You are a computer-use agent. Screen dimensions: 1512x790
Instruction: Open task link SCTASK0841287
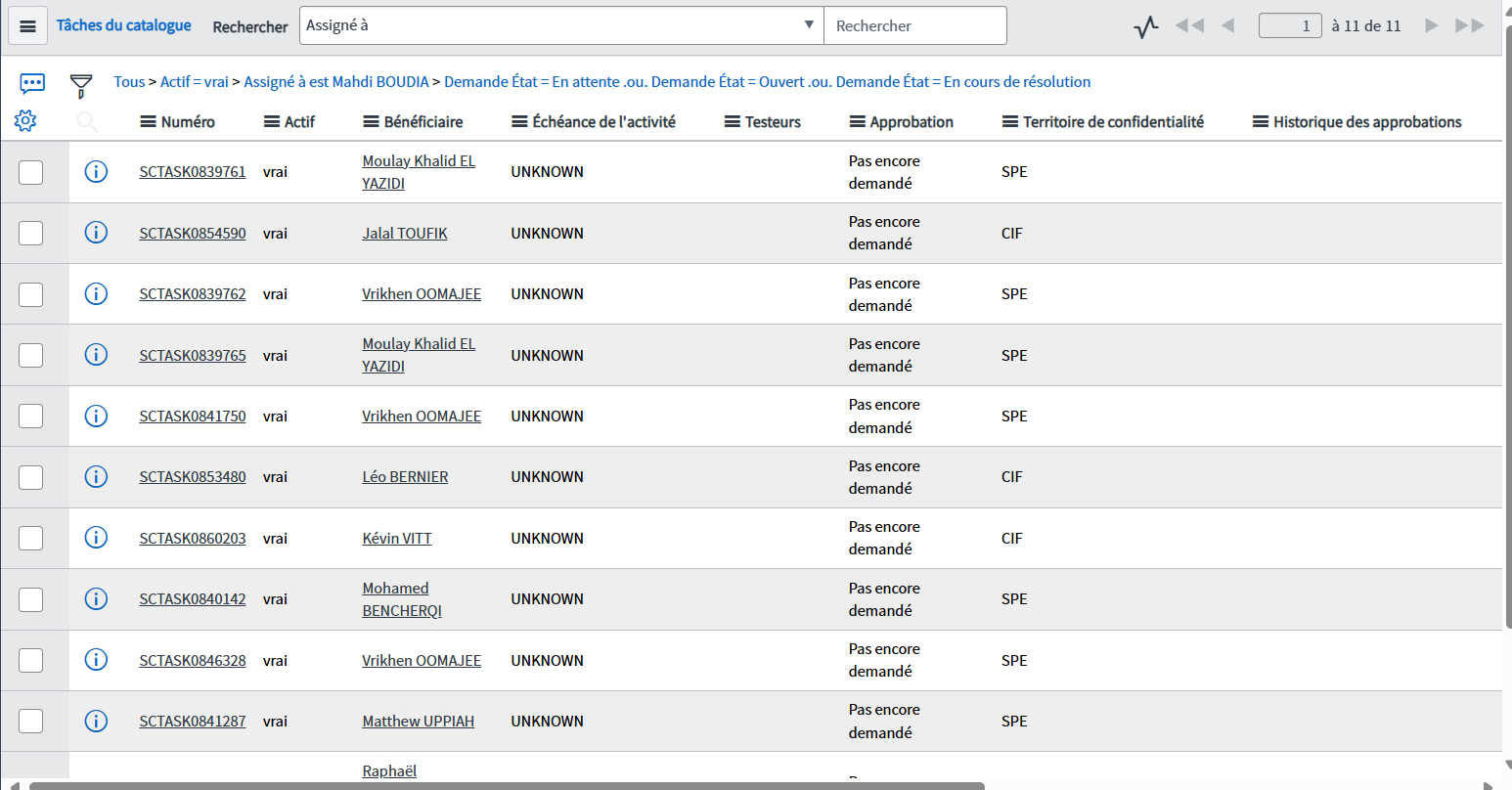[193, 722]
